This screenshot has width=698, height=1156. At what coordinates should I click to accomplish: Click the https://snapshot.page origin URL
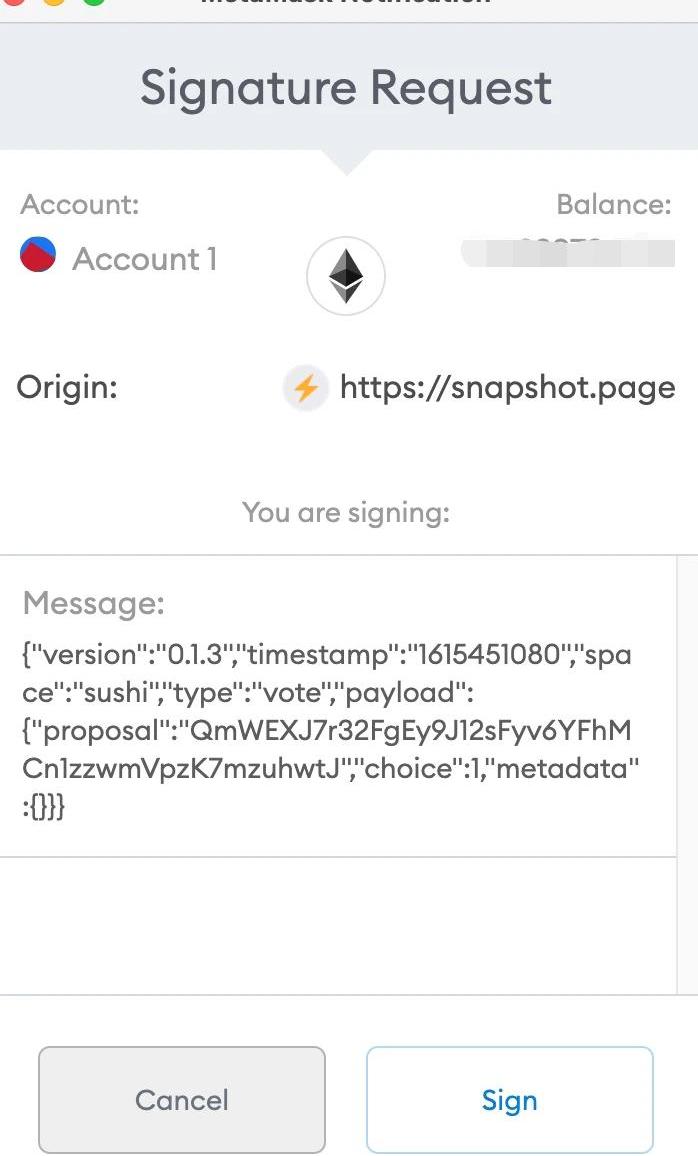point(507,387)
